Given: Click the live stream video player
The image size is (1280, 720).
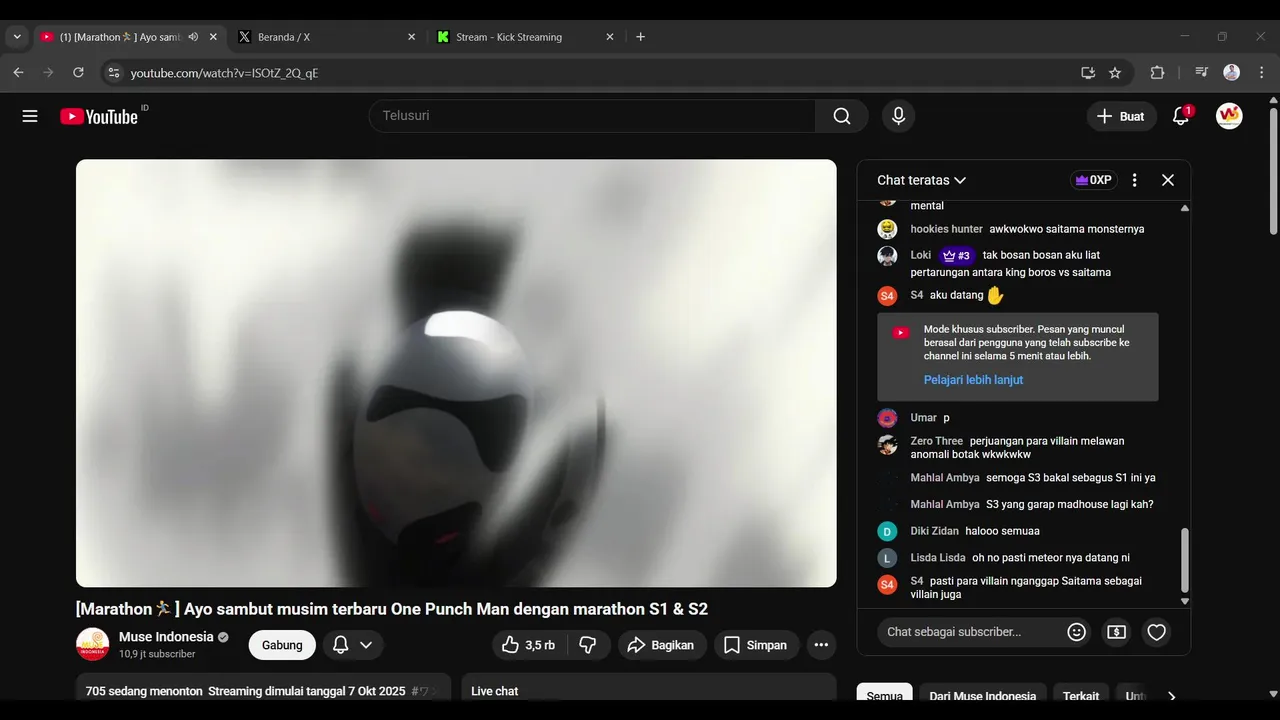Looking at the screenshot, I should point(456,373).
